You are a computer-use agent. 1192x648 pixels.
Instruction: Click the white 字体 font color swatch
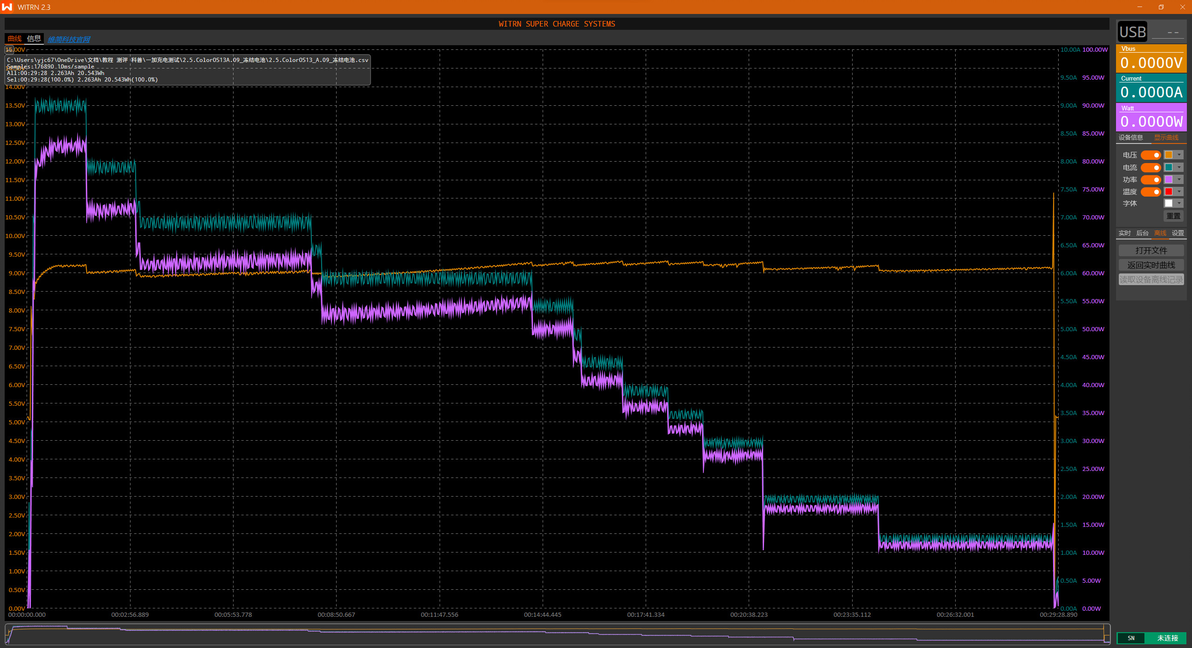pos(1168,203)
